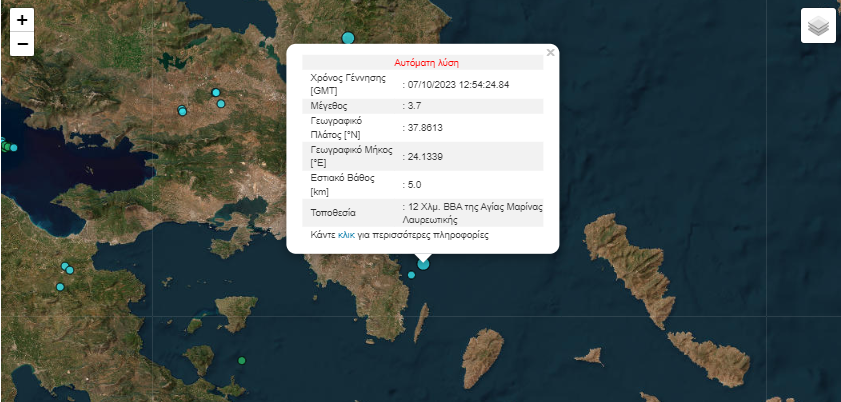Zoom out of the map
The height and width of the screenshot is (402, 841).
coord(22,44)
